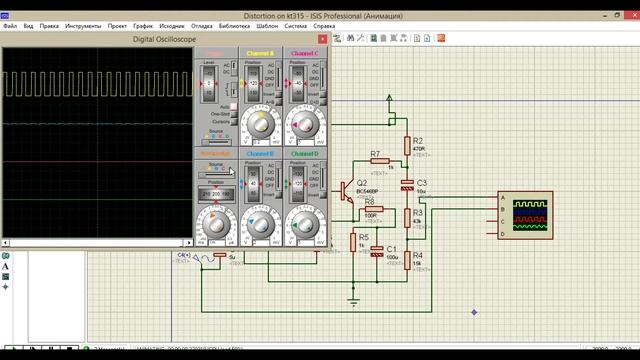Click Channel A Position thumbwheel

(x=253, y=84)
